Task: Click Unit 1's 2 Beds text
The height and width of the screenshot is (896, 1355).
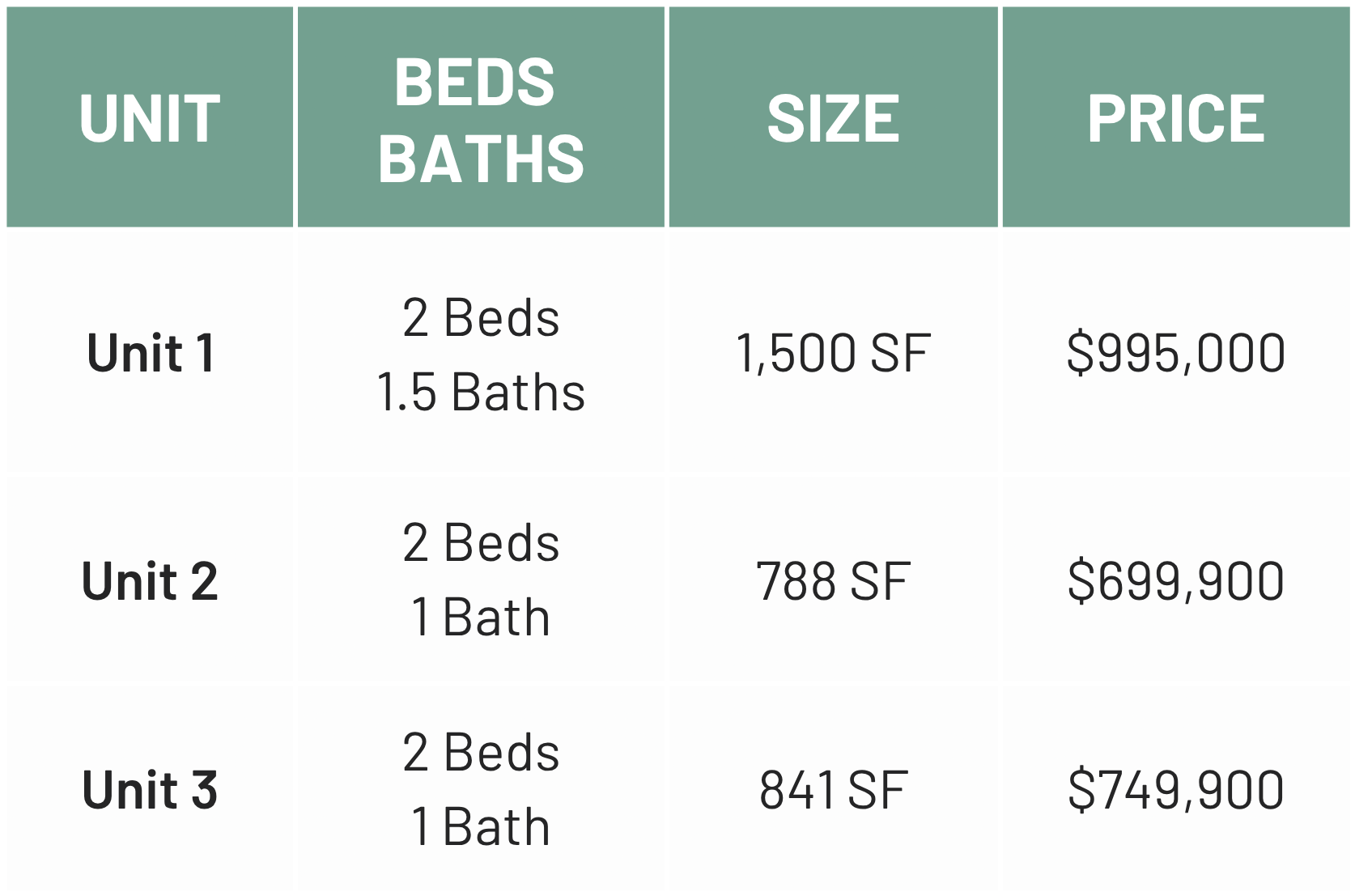Action: click(x=481, y=317)
